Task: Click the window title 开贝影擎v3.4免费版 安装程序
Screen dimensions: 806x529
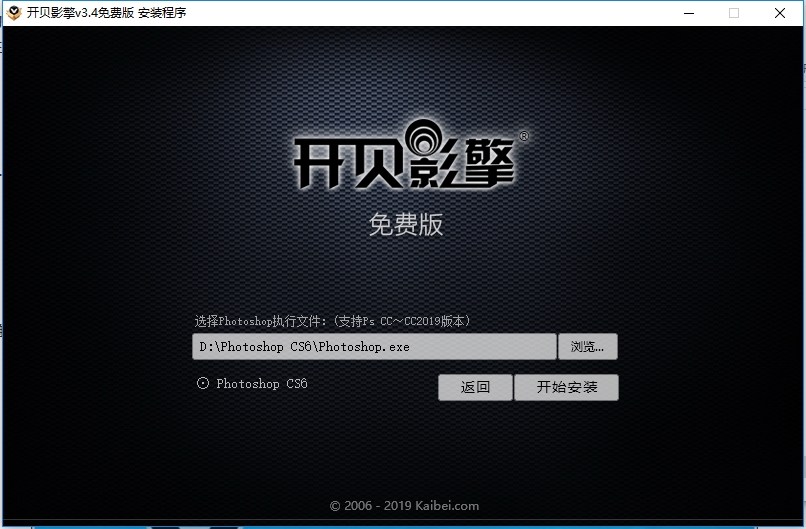Action: pyautogui.click(x=106, y=13)
